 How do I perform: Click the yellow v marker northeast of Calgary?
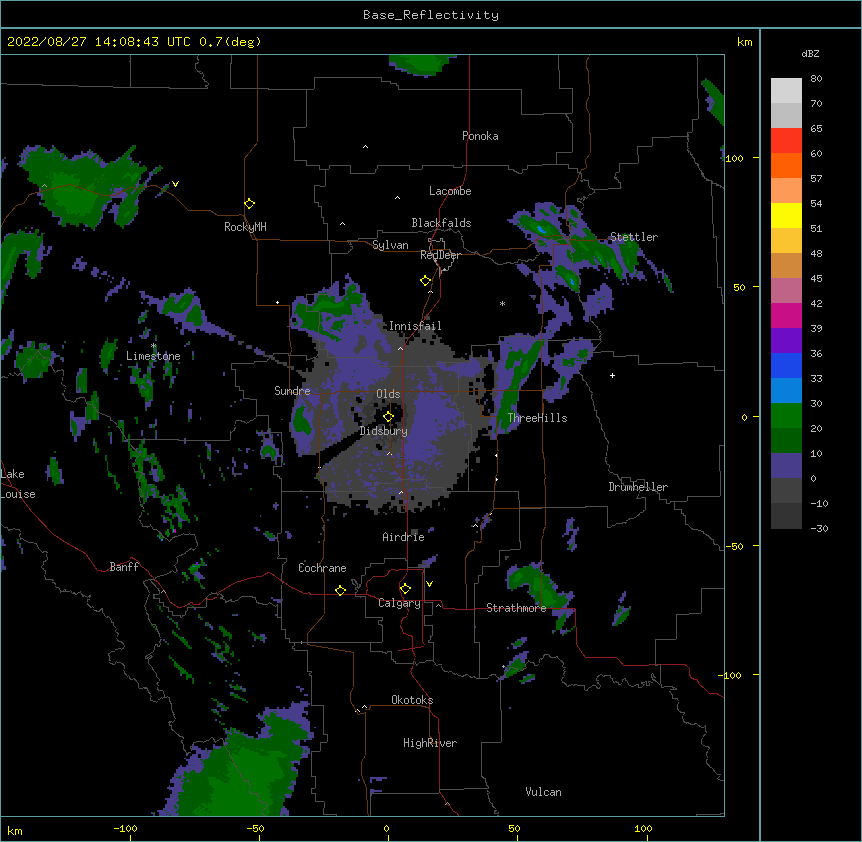tap(429, 584)
